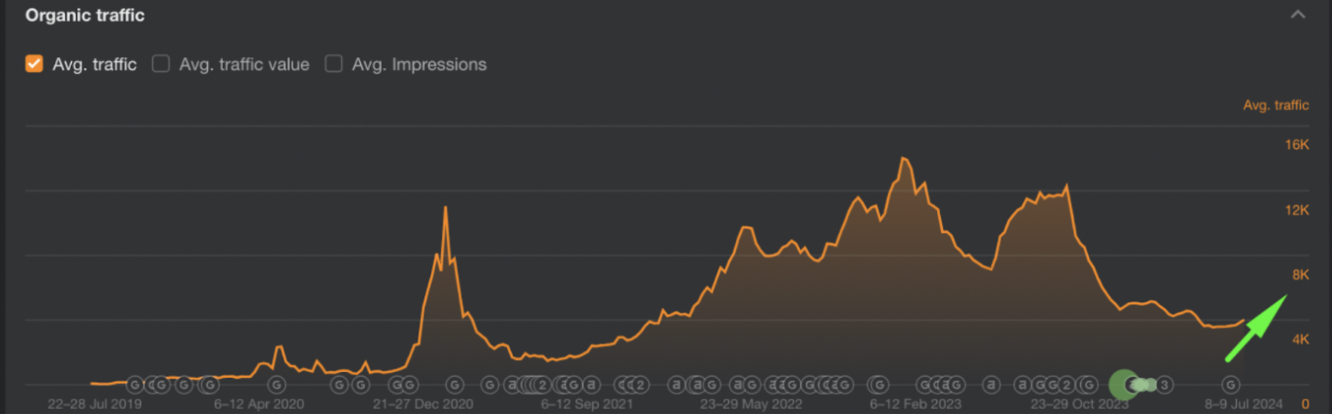Collapse the Organic traffic panel chevron
Viewport: 1332px width, 414px height.
(x=1298, y=15)
